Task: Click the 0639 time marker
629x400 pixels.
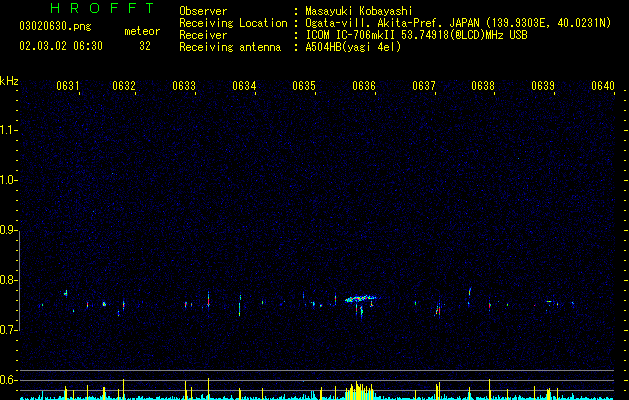Action: pyautogui.click(x=543, y=86)
